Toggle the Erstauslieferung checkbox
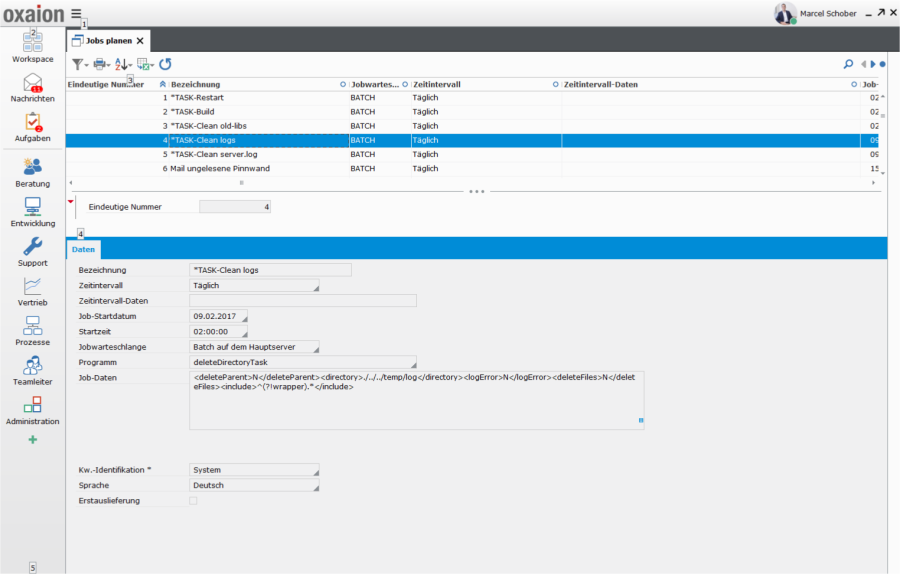The image size is (900, 574). tap(193, 500)
